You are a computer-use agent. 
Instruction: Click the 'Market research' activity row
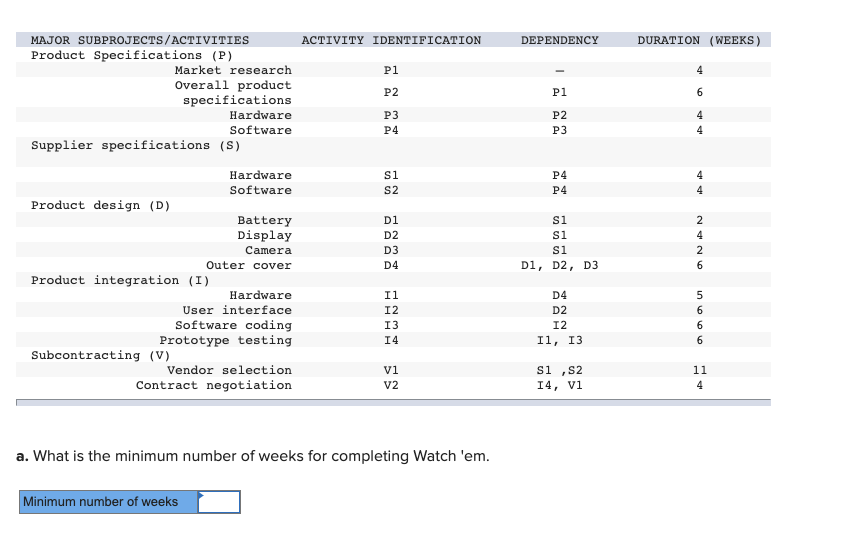393,70
